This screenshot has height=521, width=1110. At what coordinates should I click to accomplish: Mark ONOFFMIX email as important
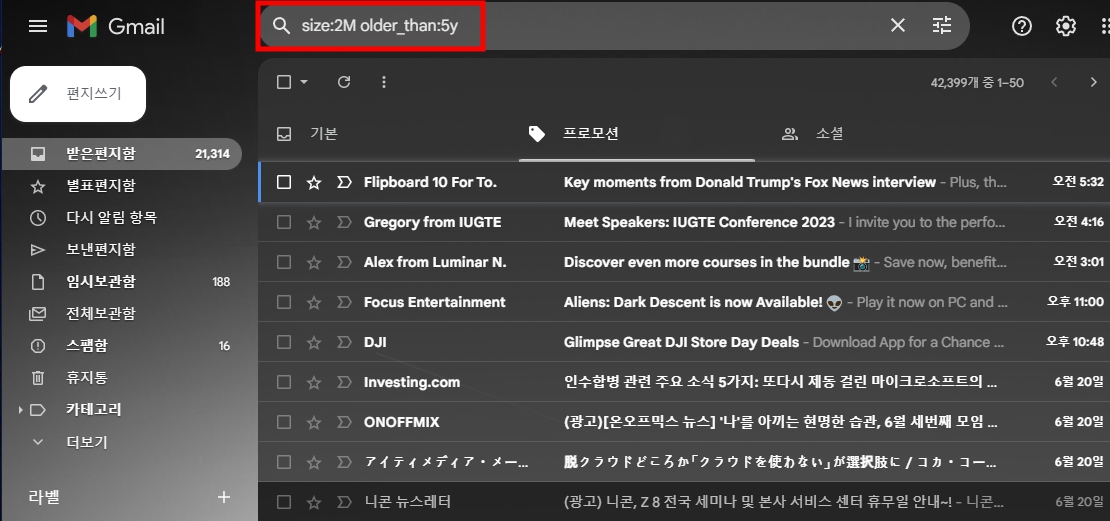[x=344, y=422]
